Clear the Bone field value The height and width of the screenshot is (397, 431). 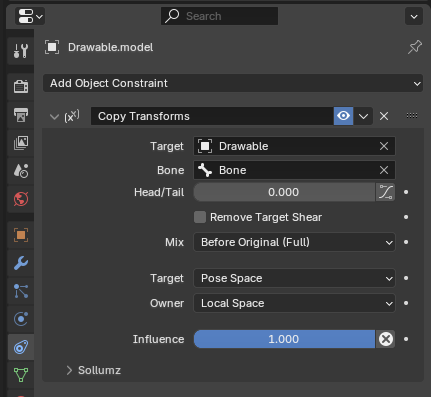pyautogui.click(x=384, y=170)
